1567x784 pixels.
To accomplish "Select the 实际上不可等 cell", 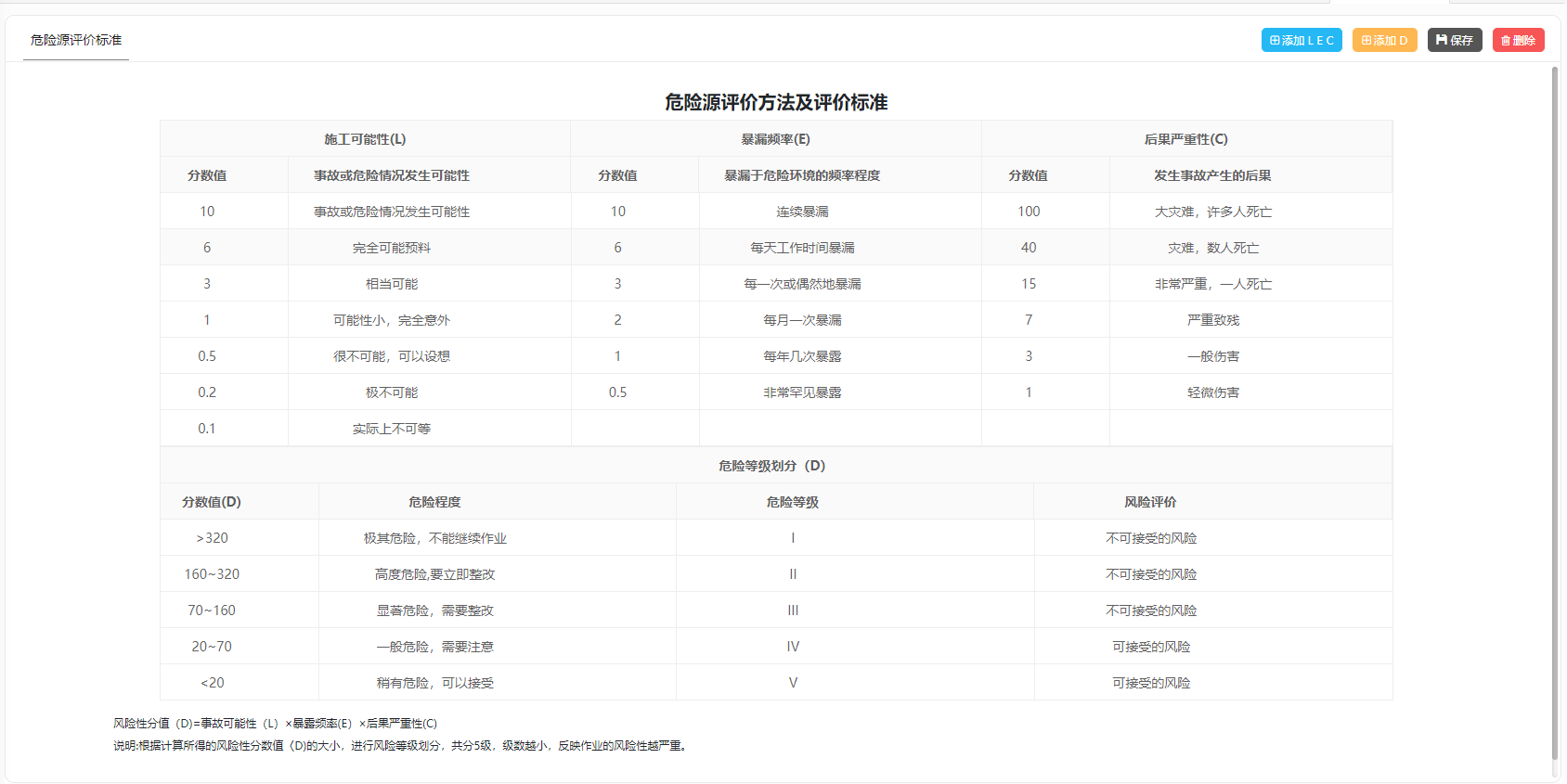I will (x=391, y=429).
